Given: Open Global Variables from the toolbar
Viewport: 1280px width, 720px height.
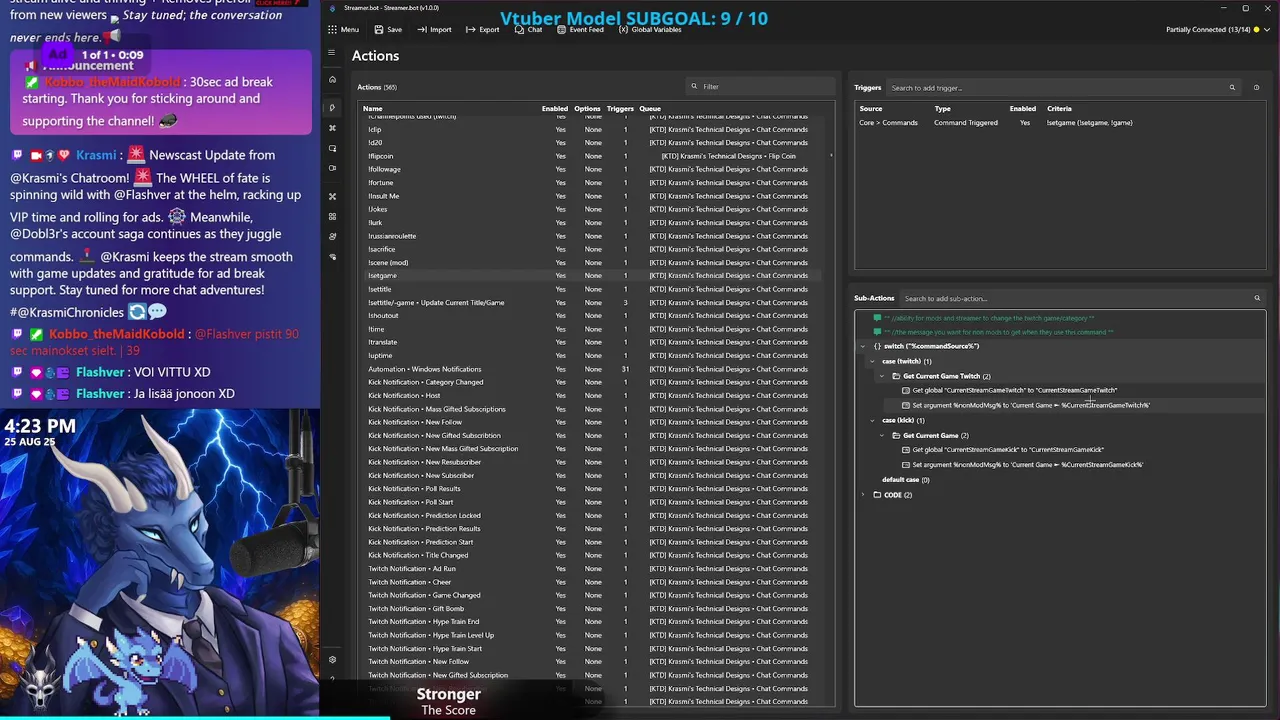Looking at the screenshot, I should (x=649, y=30).
